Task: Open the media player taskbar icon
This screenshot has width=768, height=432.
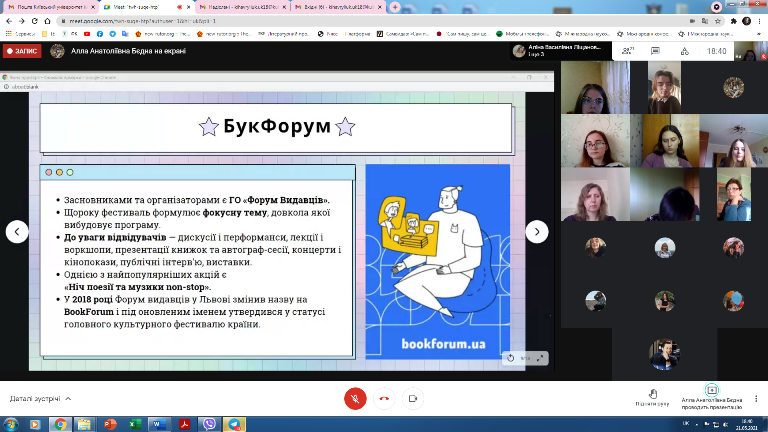Action: (35, 424)
